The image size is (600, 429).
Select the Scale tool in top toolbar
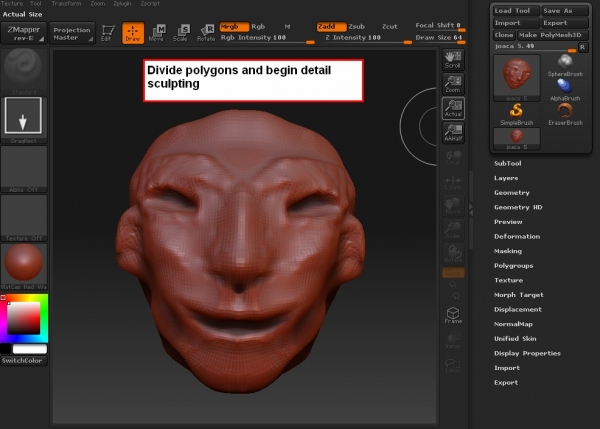pos(181,33)
